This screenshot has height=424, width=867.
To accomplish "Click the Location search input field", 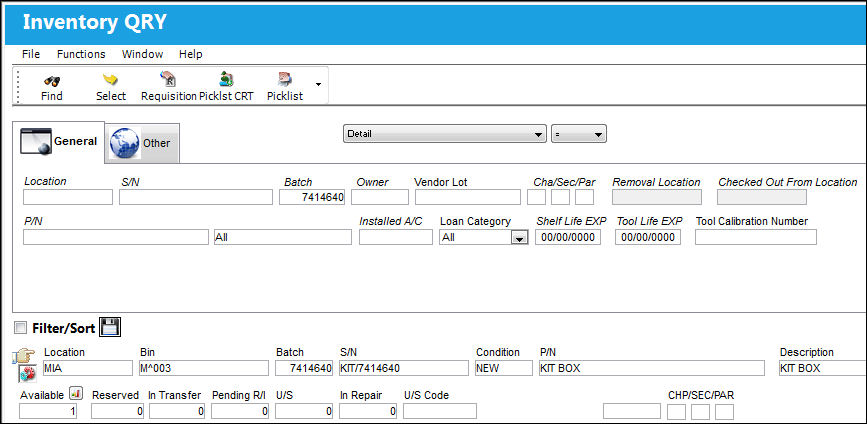I will (68, 197).
